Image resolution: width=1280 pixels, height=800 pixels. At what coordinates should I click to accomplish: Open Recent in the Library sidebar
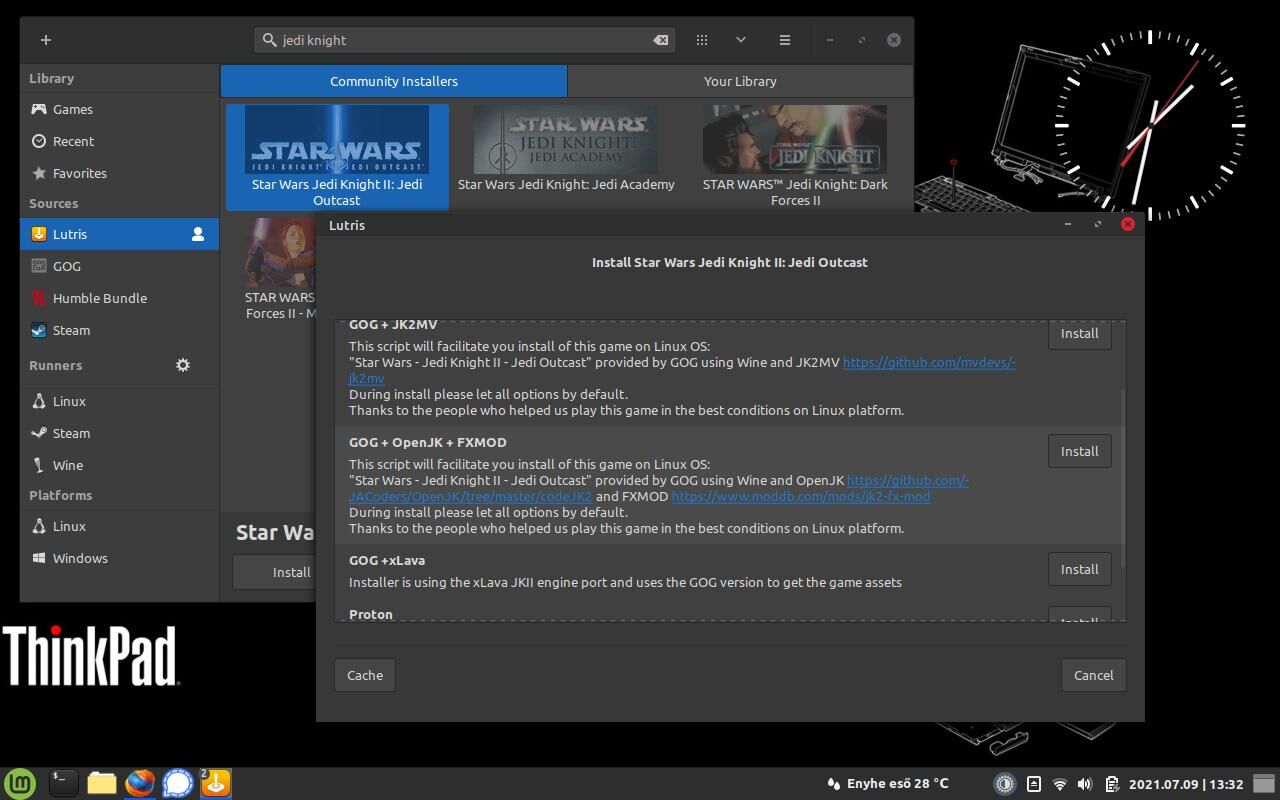119,141
